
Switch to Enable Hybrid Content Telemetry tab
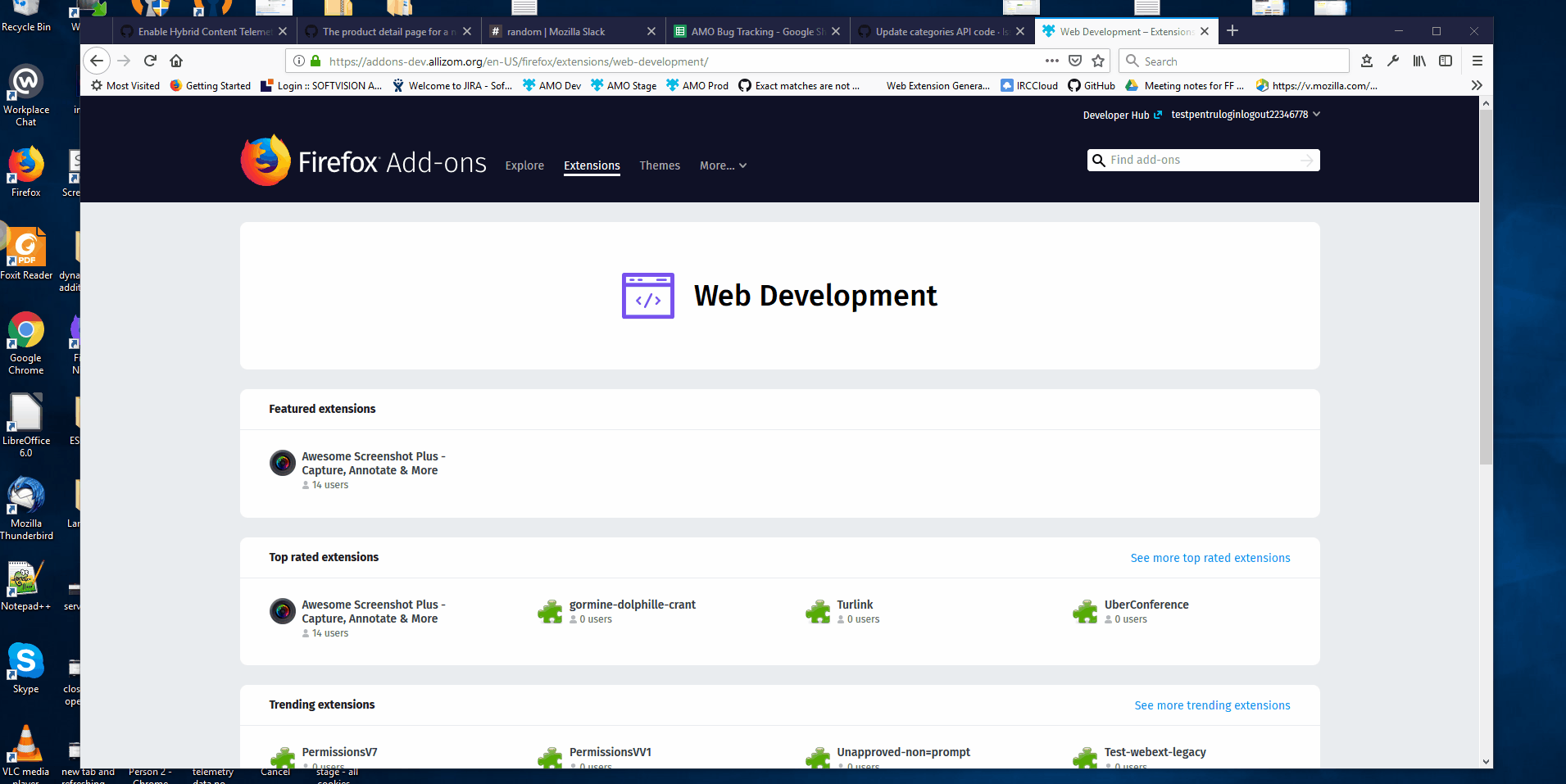(x=204, y=31)
